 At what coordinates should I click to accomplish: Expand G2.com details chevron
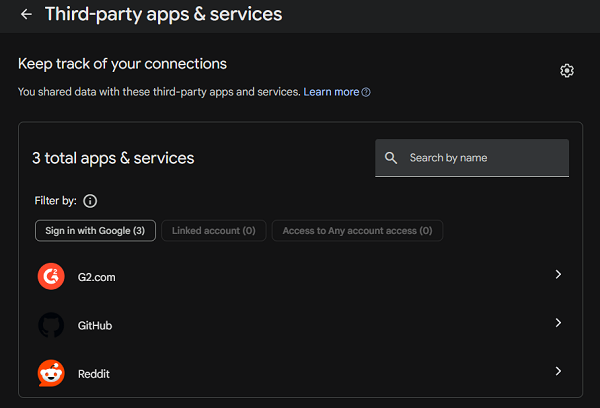coord(558,274)
